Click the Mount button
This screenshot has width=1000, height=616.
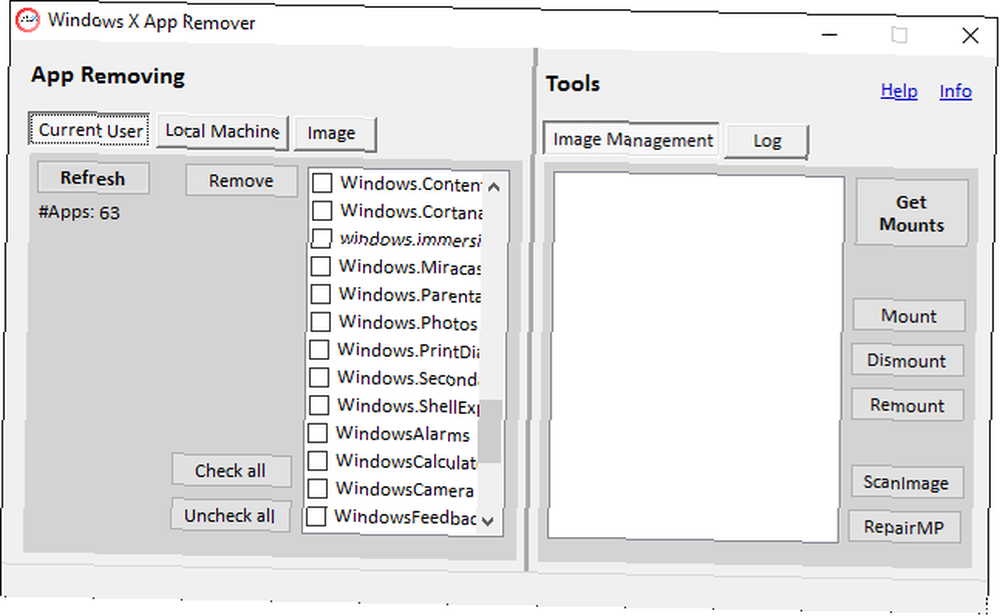click(x=909, y=316)
